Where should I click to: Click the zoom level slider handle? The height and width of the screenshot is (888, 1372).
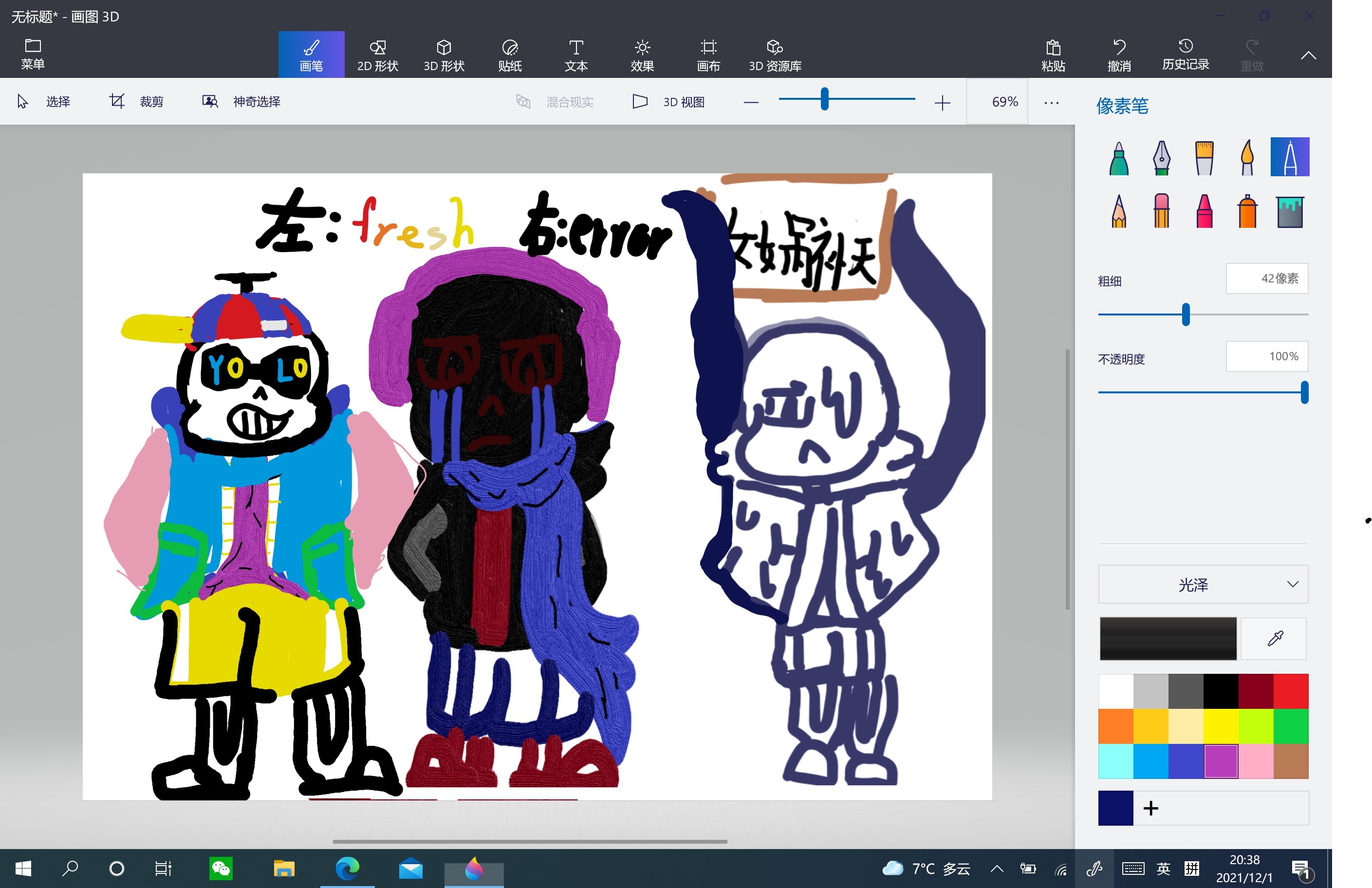[x=824, y=99]
